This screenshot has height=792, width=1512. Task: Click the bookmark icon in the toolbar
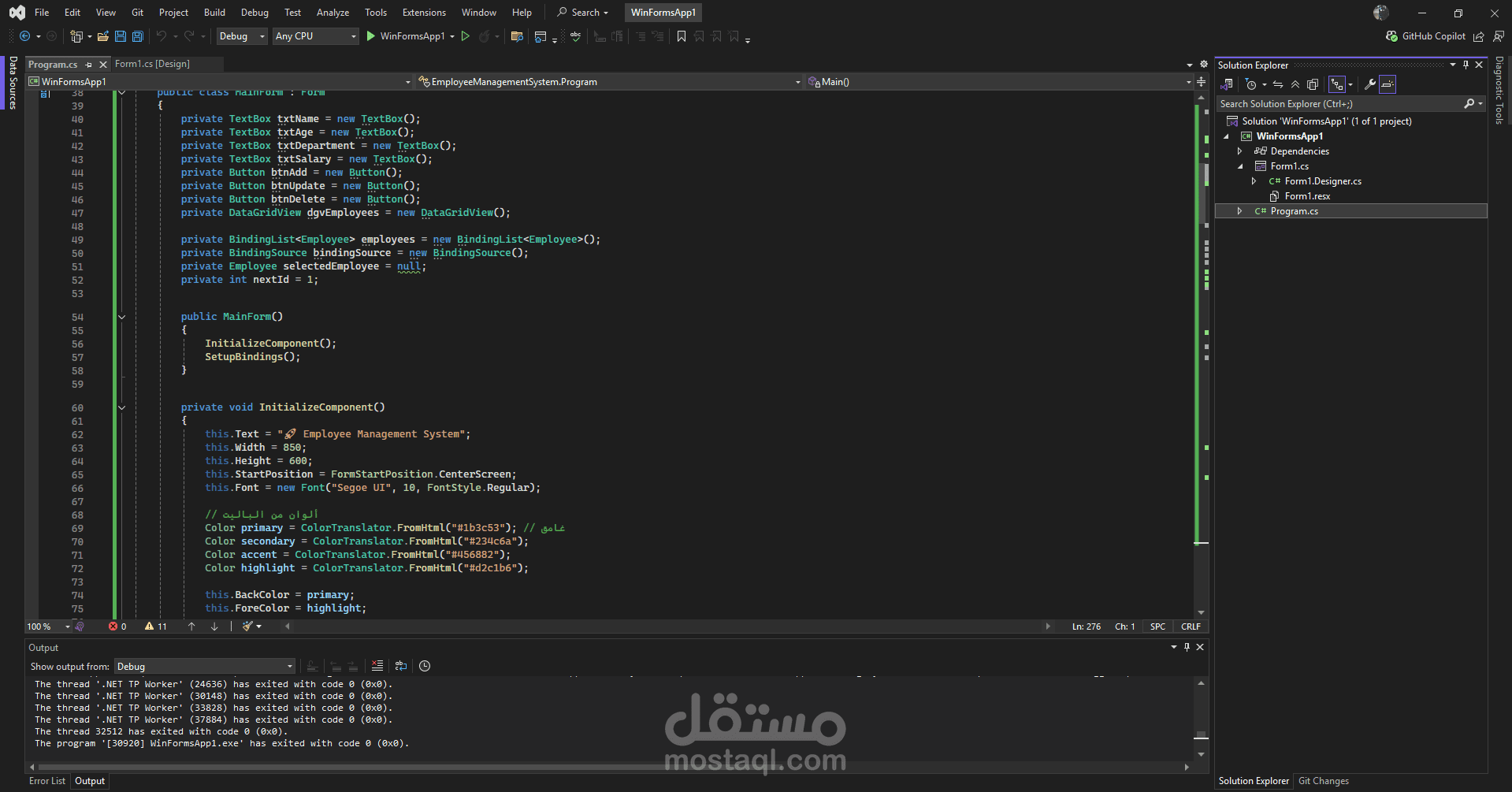tap(682, 36)
